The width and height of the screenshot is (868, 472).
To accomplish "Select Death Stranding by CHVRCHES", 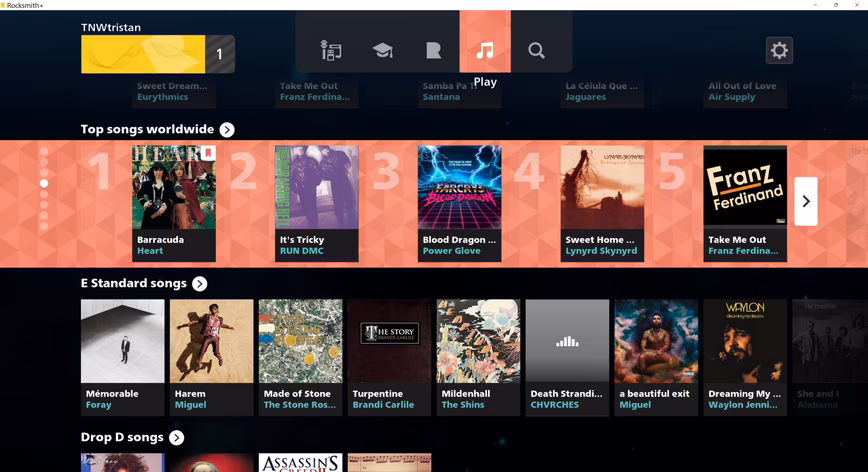I will coord(567,357).
